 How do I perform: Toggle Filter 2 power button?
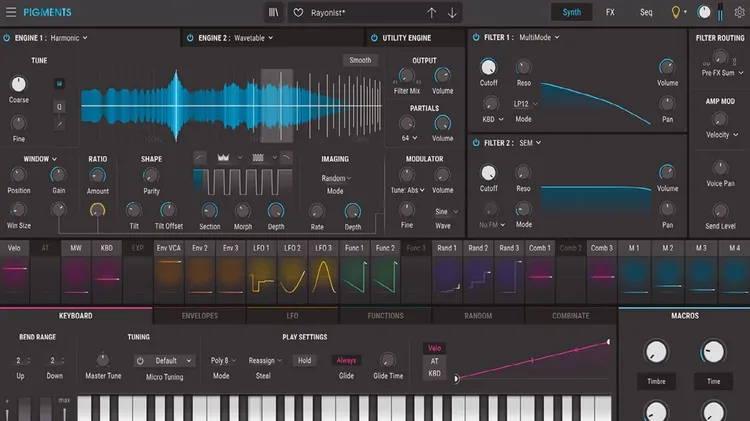click(476, 143)
